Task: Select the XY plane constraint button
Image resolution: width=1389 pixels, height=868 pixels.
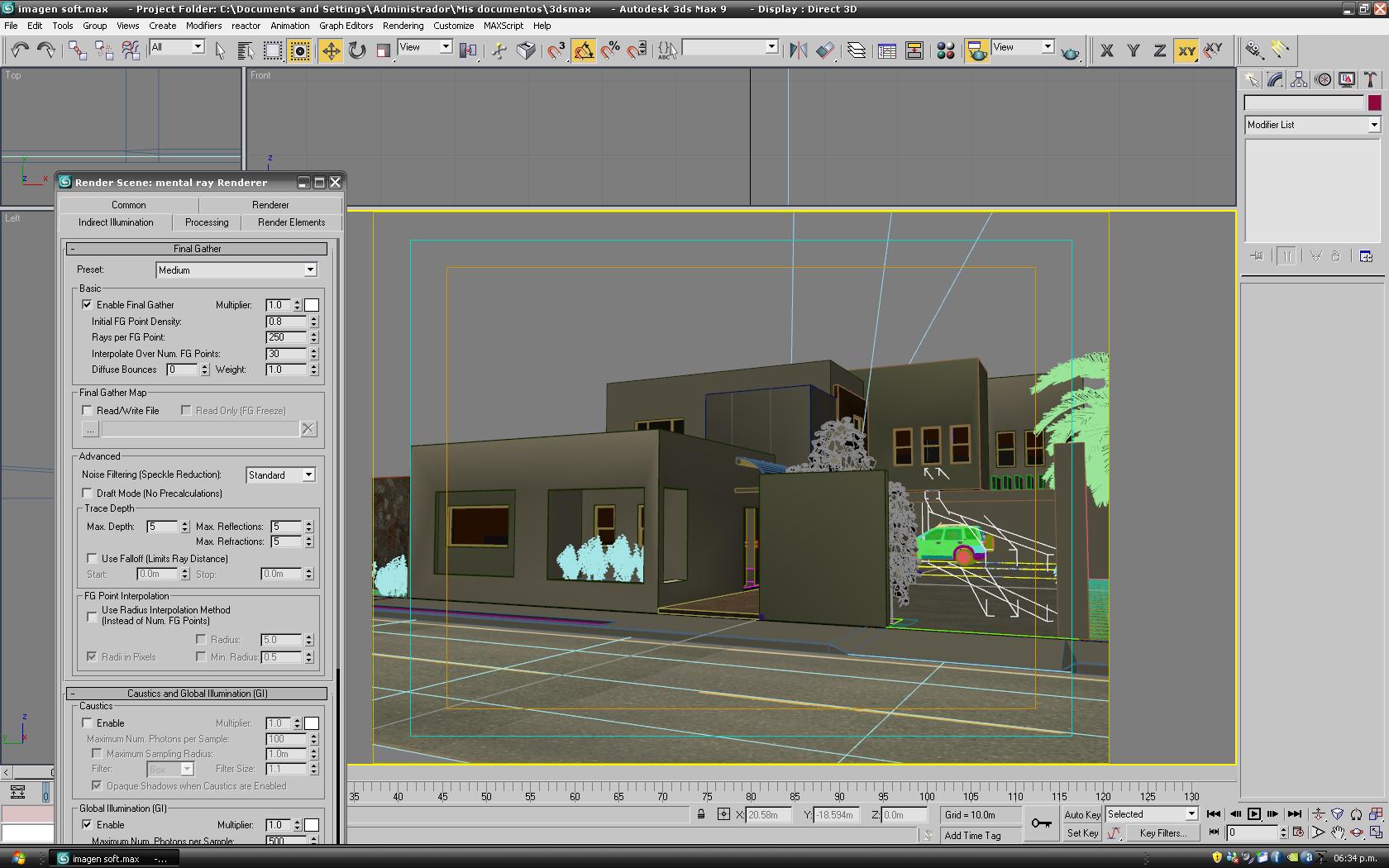Action: [x=1186, y=50]
